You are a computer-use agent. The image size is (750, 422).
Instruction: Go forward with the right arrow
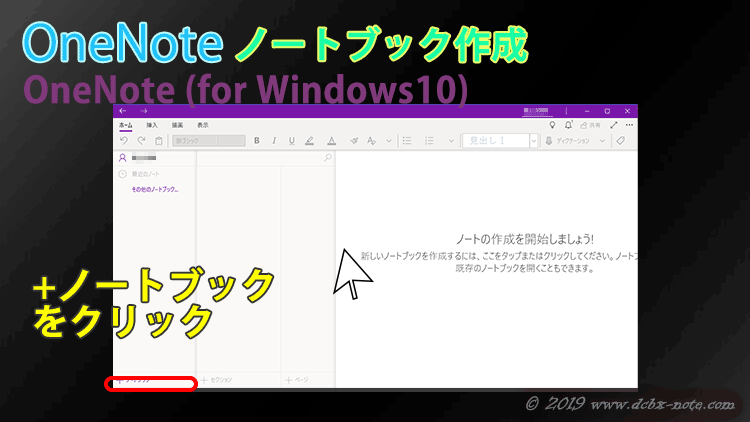[143, 111]
